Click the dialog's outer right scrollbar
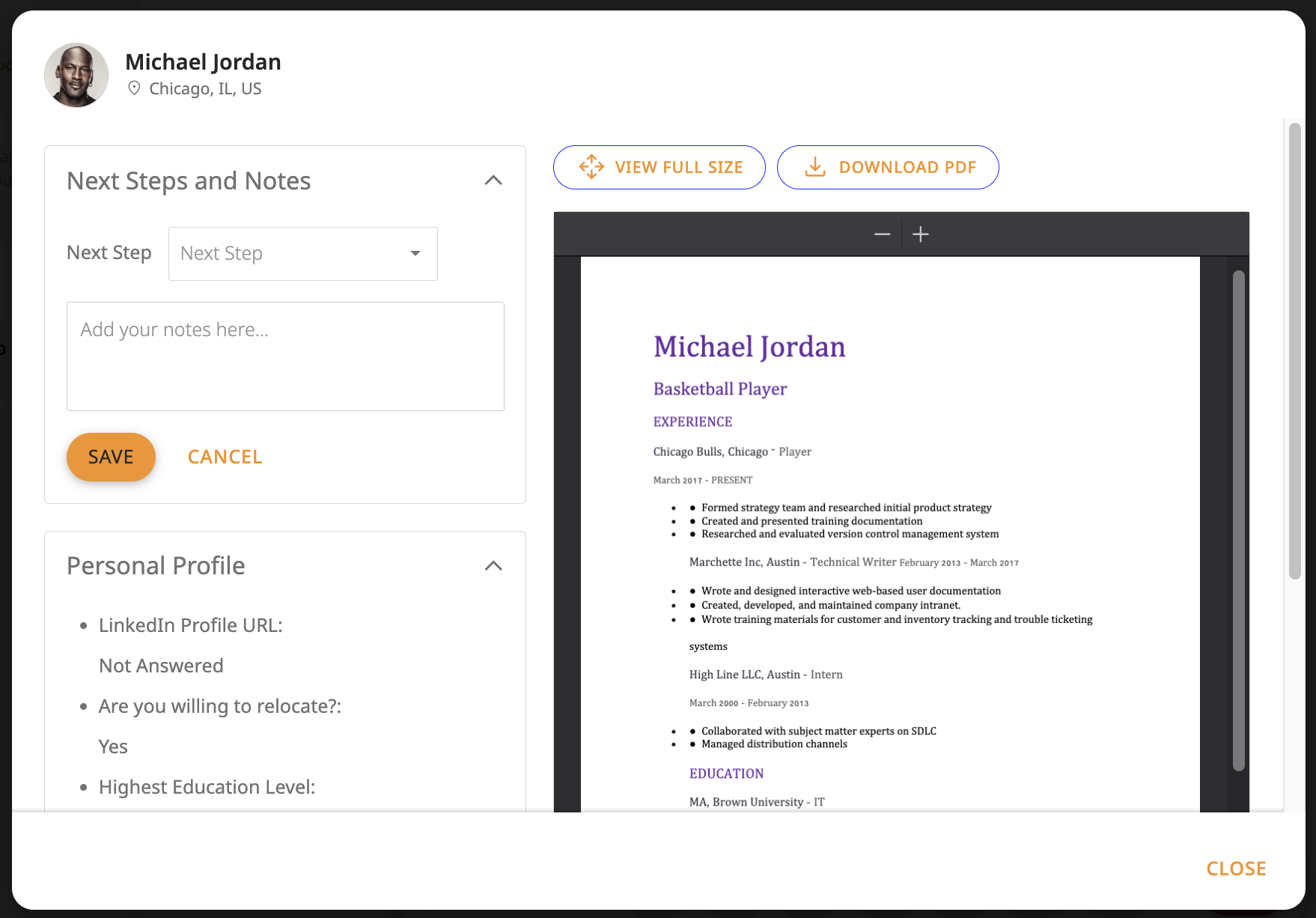 point(1294,350)
